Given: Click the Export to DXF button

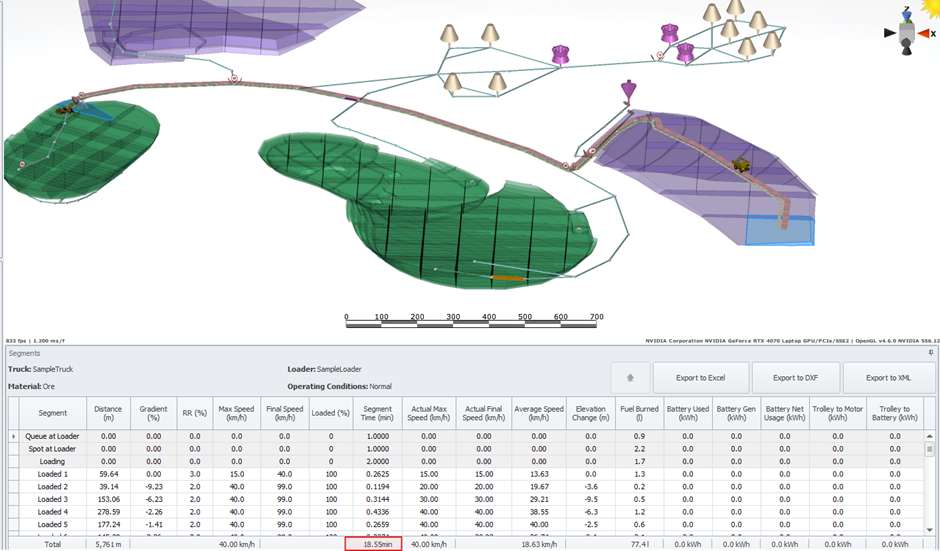Looking at the screenshot, I should coord(795,378).
